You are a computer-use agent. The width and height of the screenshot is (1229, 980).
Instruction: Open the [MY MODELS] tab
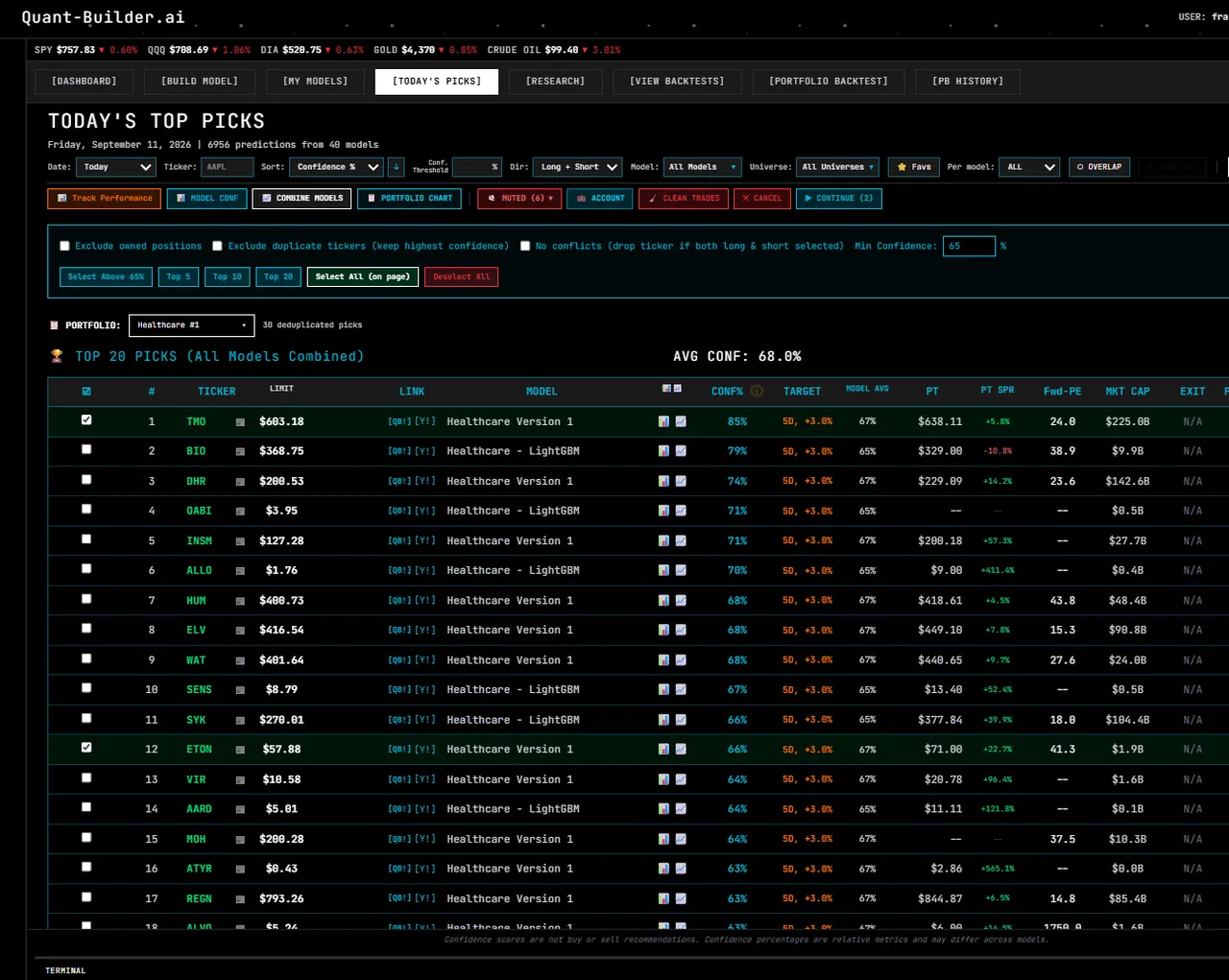coord(315,82)
